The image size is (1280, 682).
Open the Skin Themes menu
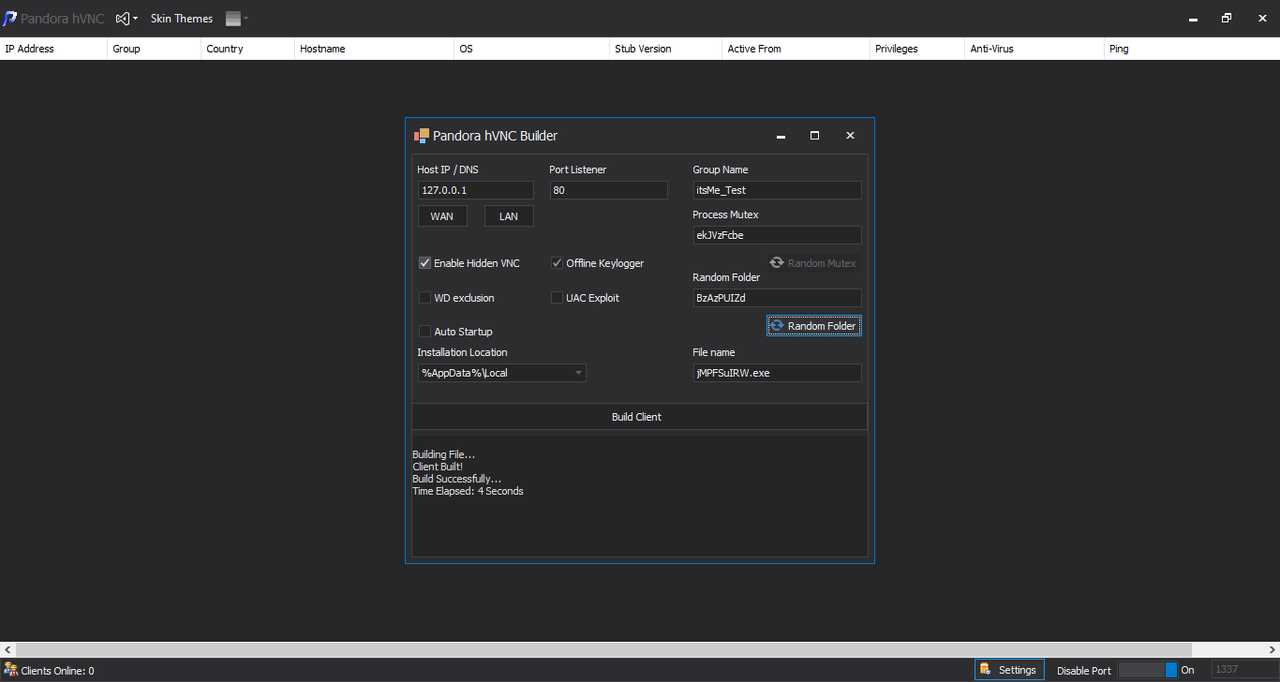(182, 18)
